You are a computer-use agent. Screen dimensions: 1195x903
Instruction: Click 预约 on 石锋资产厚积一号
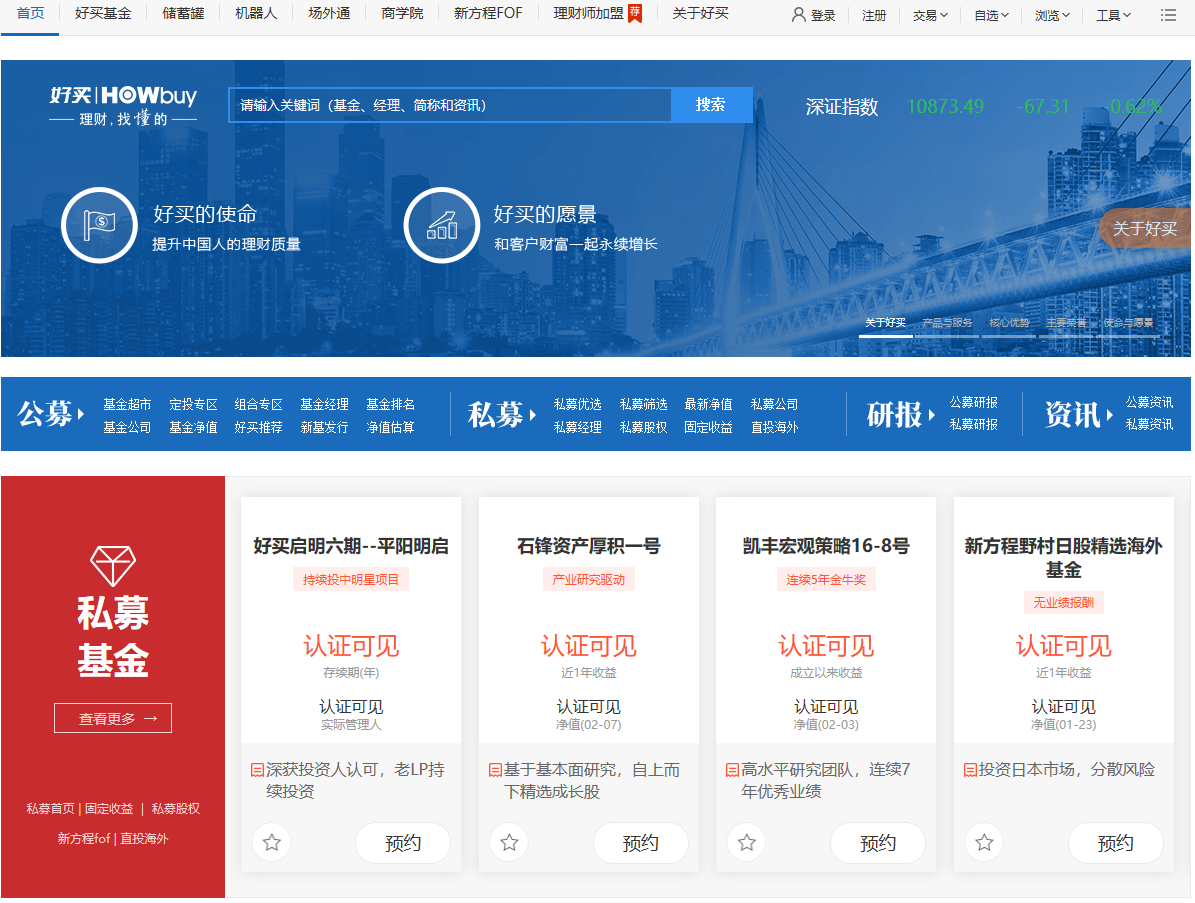640,843
